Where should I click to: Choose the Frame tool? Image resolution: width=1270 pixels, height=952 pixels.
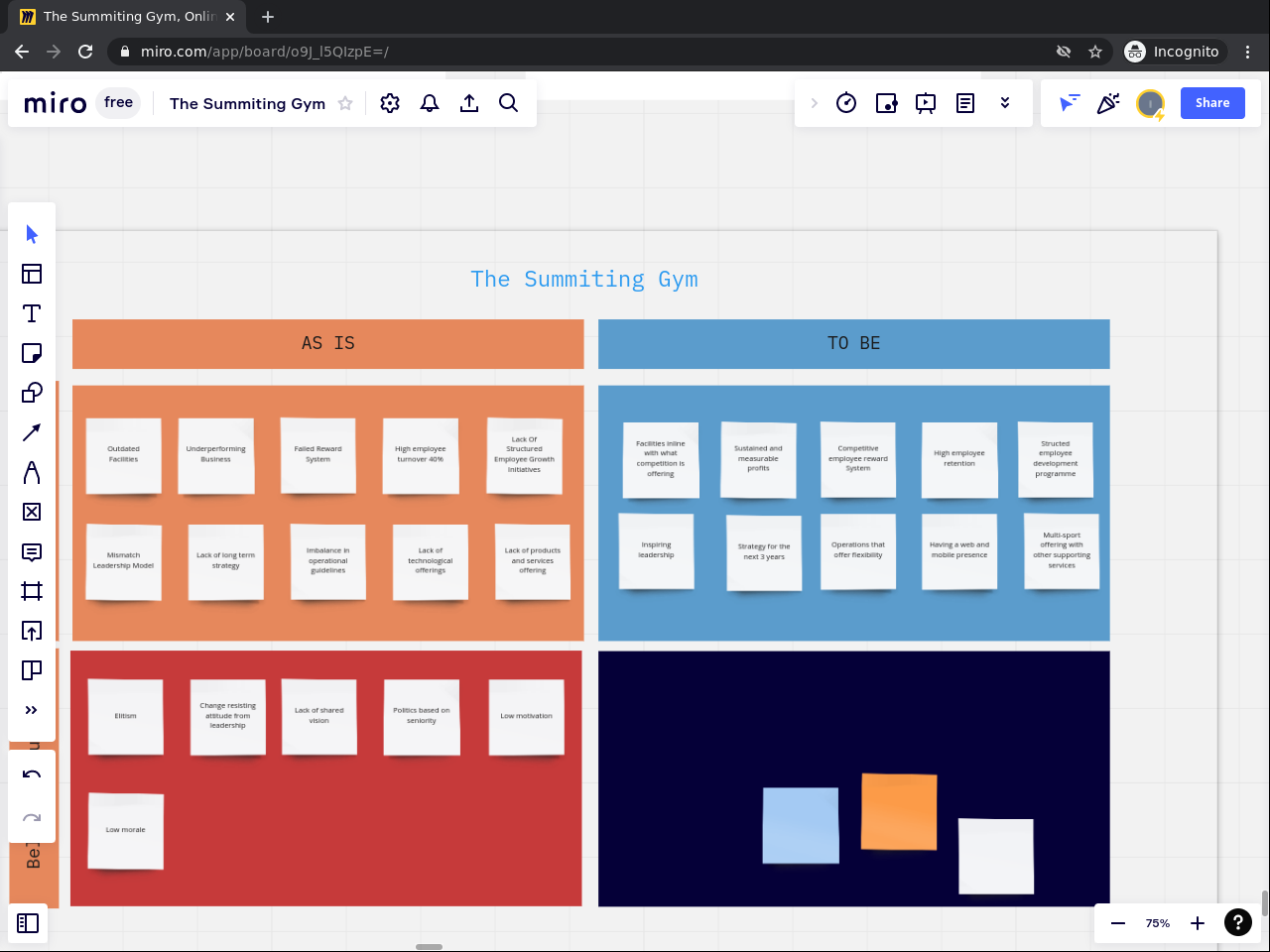pyautogui.click(x=32, y=591)
